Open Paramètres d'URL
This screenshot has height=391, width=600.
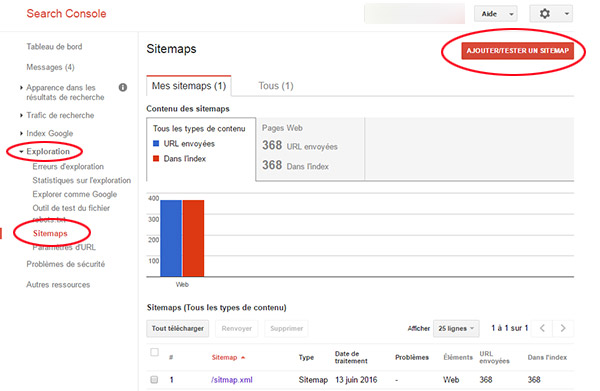pyautogui.click(x=64, y=247)
